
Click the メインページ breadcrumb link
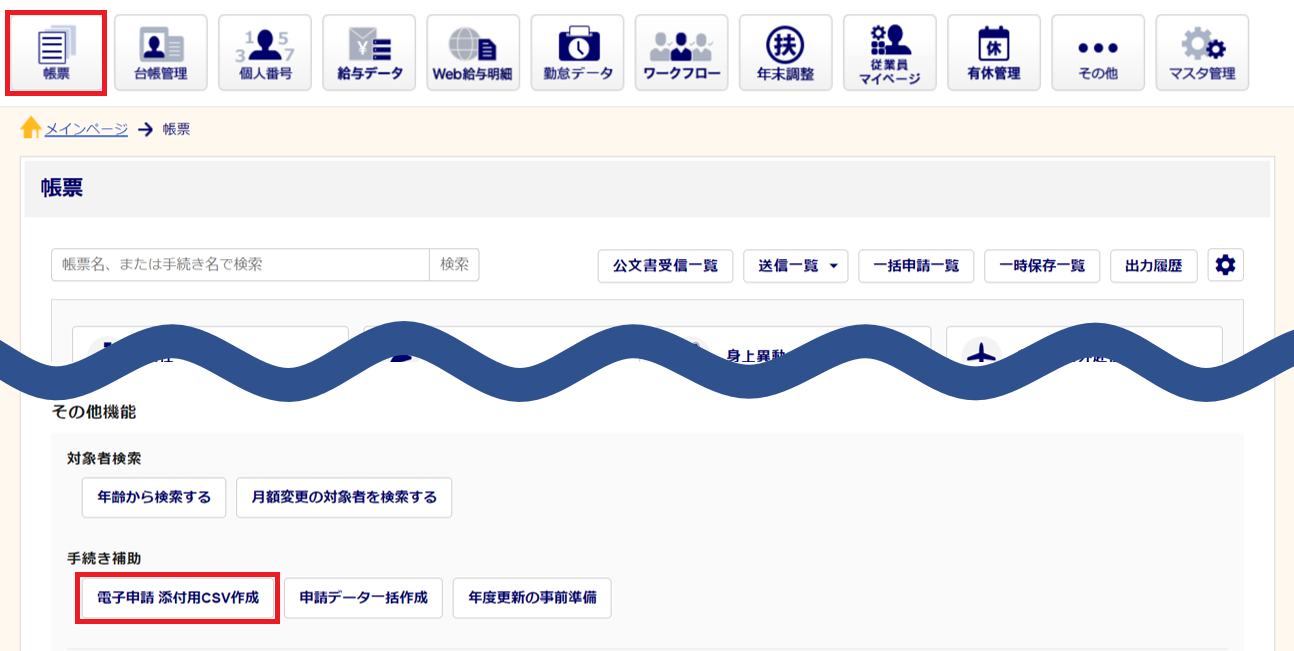(86, 129)
